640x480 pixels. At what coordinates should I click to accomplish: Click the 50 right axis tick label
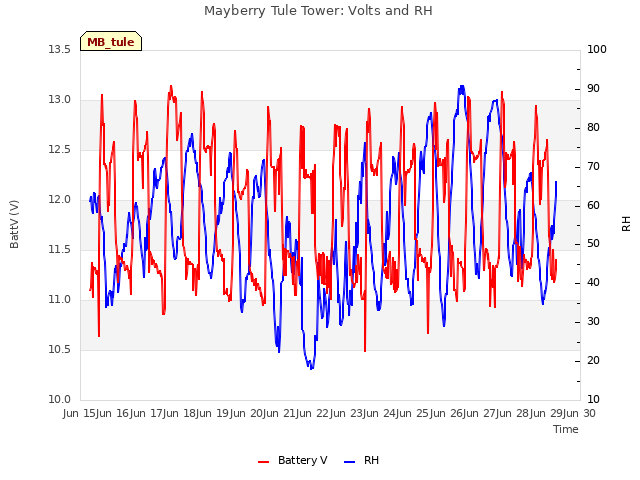[x=593, y=244]
